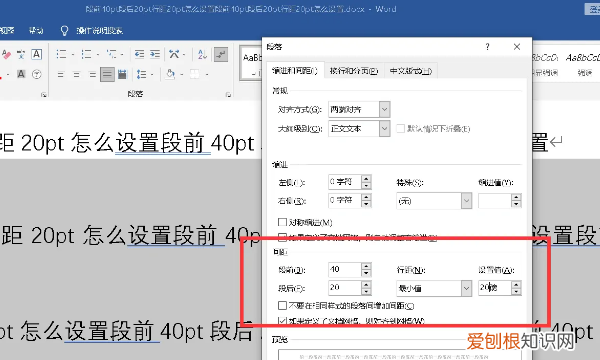Align the paragraph to the left
Screen dimensions: 600x360
click(61, 75)
